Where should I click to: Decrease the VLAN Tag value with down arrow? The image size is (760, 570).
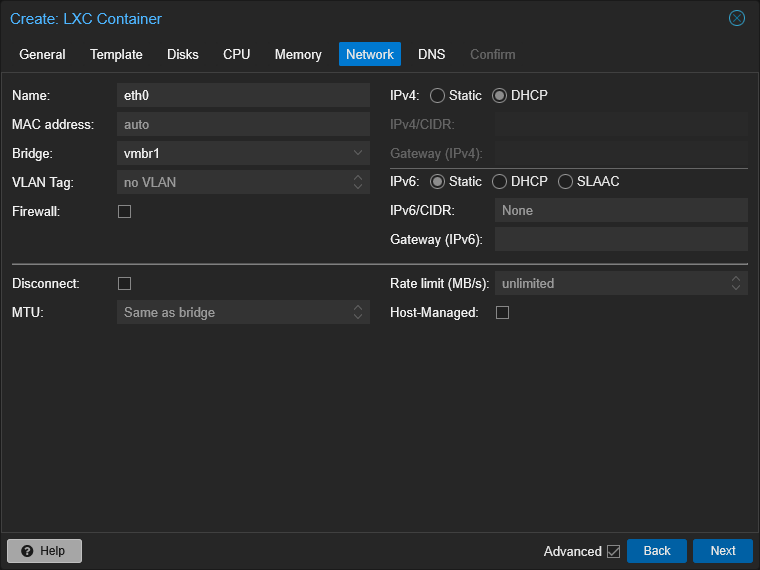[x=358, y=187]
